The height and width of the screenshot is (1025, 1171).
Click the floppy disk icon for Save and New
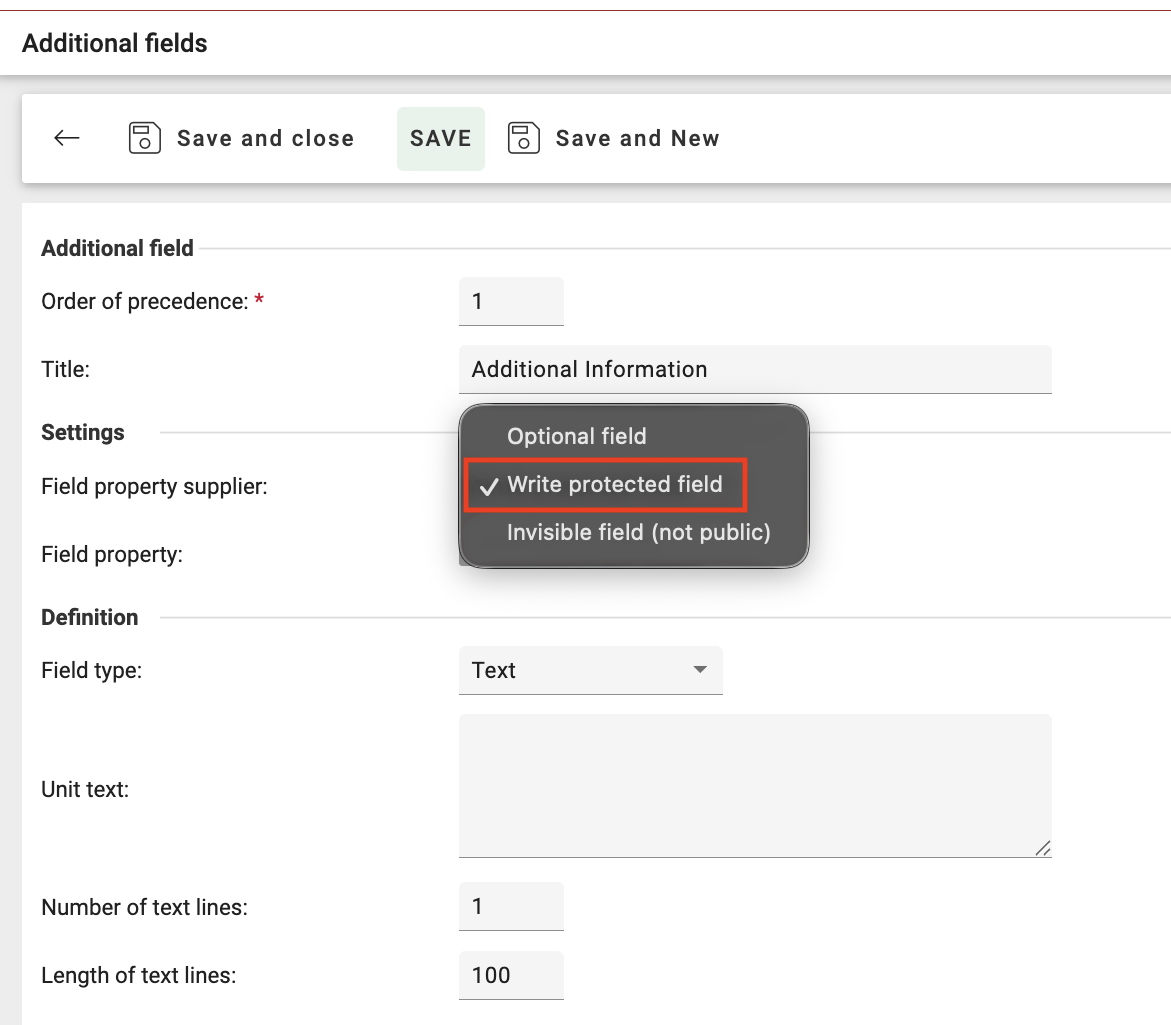pyautogui.click(x=524, y=138)
